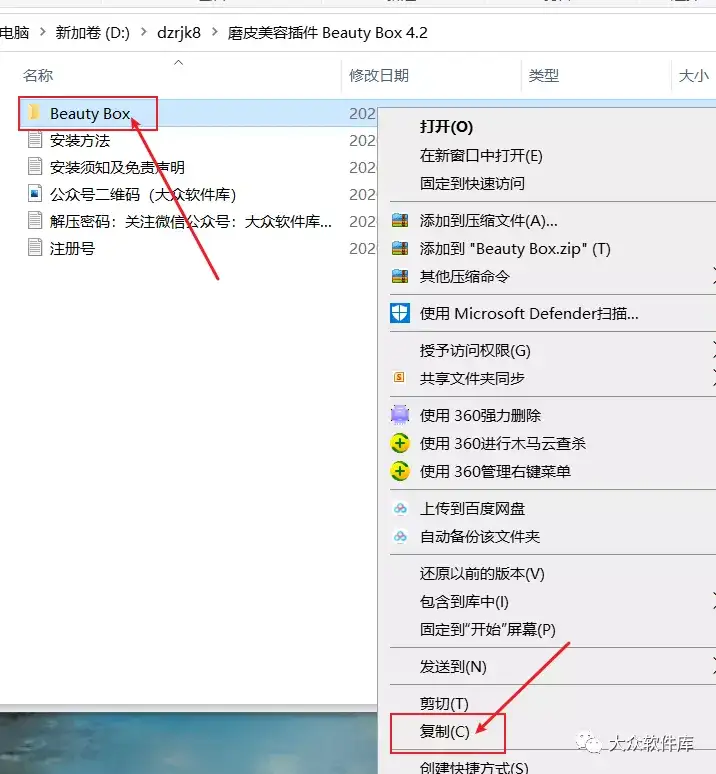Click the 360 icon beside 管理右键菜单
Screen dimensions: 716x774
[x=400, y=471]
